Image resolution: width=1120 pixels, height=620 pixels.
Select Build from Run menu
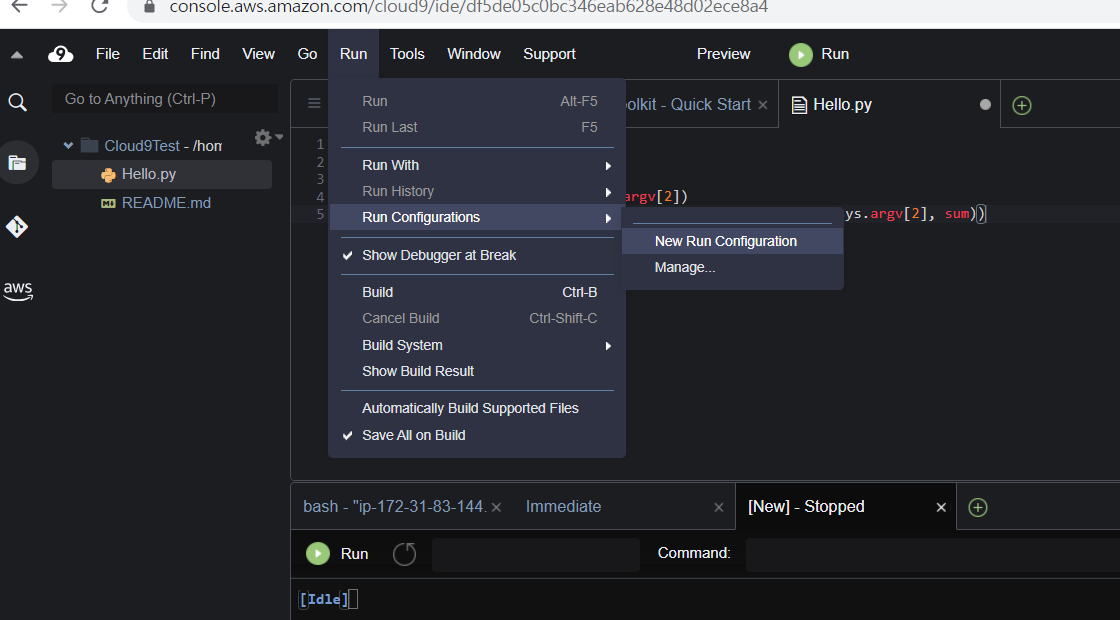pyautogui.click(x=478, y=293)
